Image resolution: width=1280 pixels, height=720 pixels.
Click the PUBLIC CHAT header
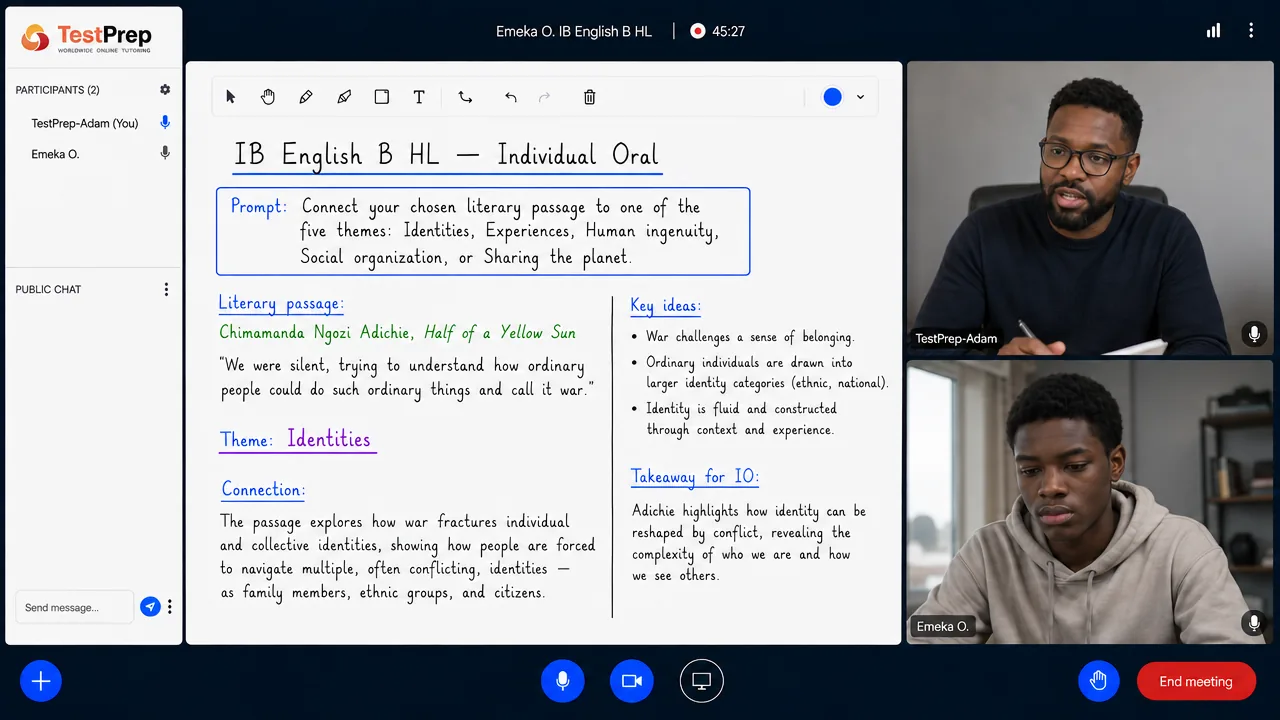point(48,289)
